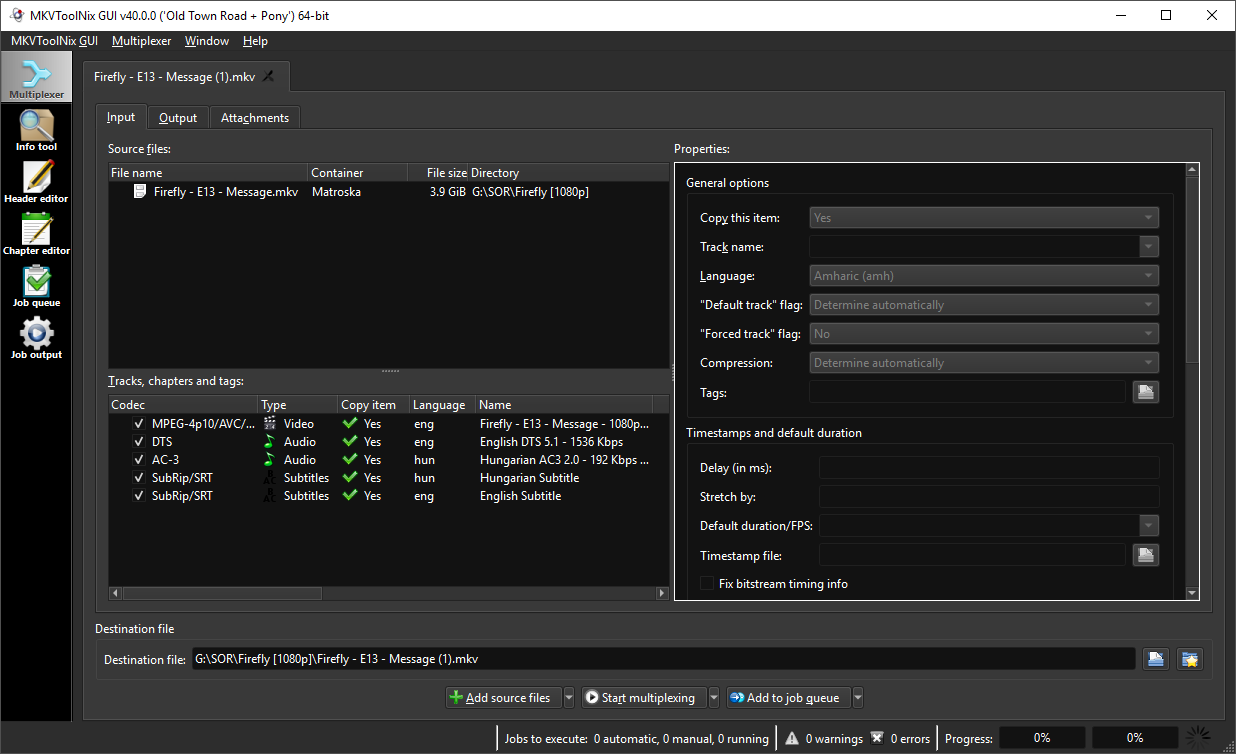Open the Header editor tool
The width and height of the screenshot is (1236, 754).
tap(36, 183)
